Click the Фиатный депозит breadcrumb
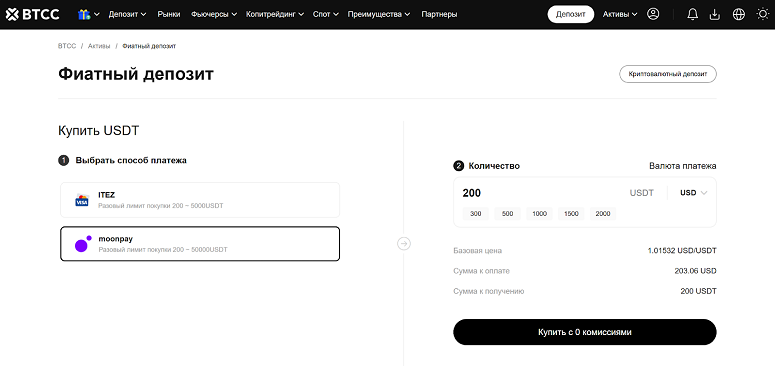 [149, 46]
